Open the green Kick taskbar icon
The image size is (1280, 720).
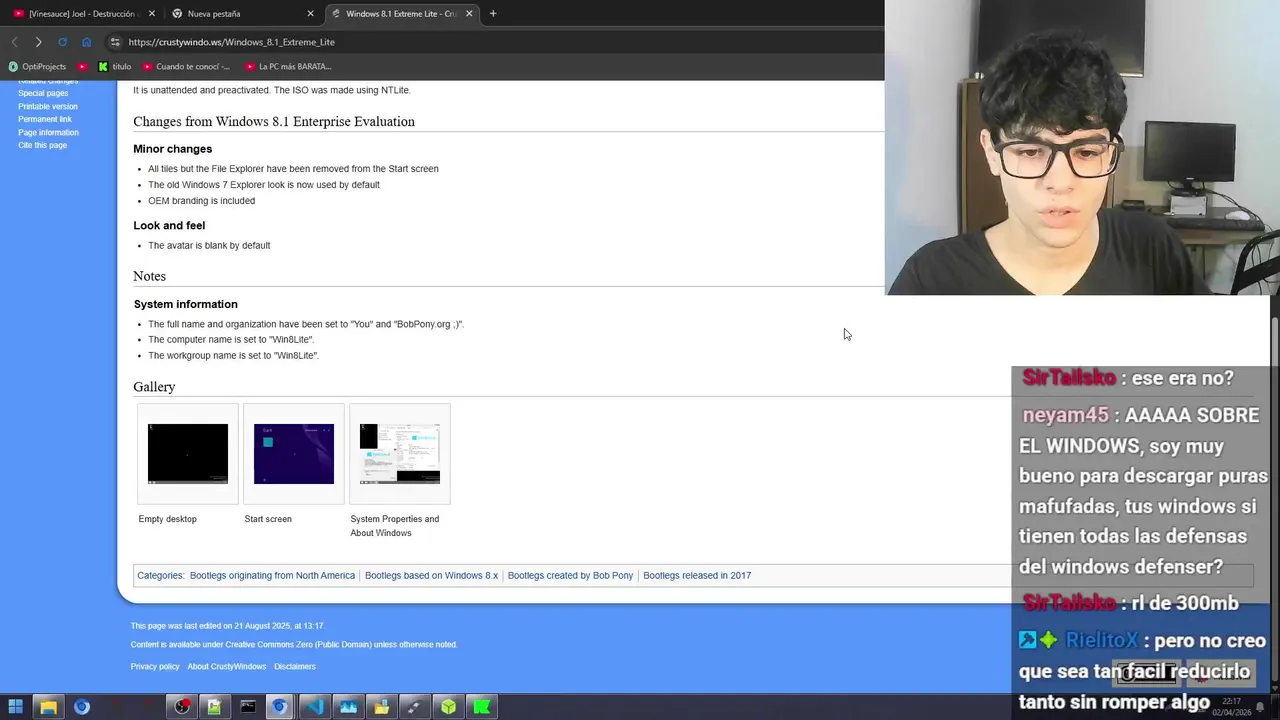pos(482,707)
